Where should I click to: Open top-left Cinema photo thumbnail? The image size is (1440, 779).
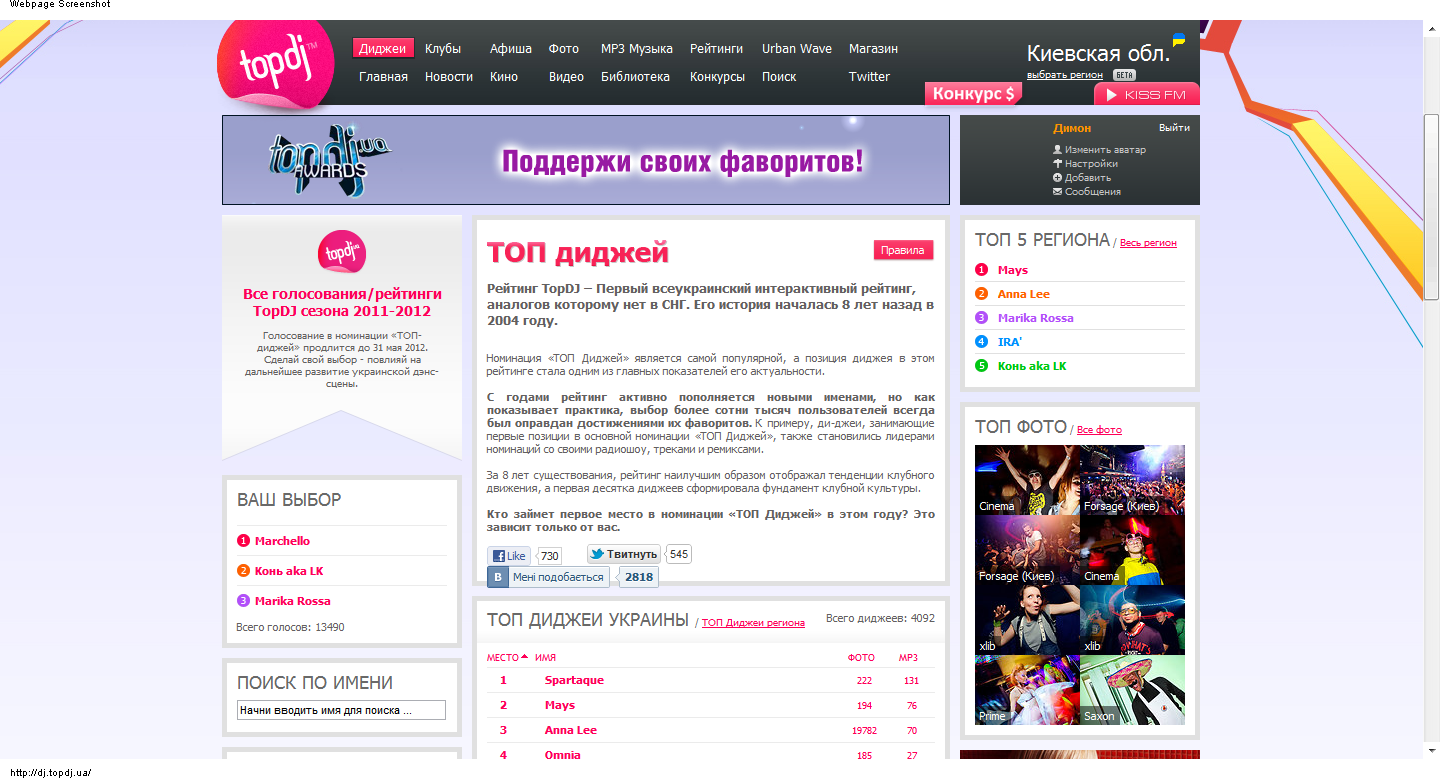pos(1027,480)
